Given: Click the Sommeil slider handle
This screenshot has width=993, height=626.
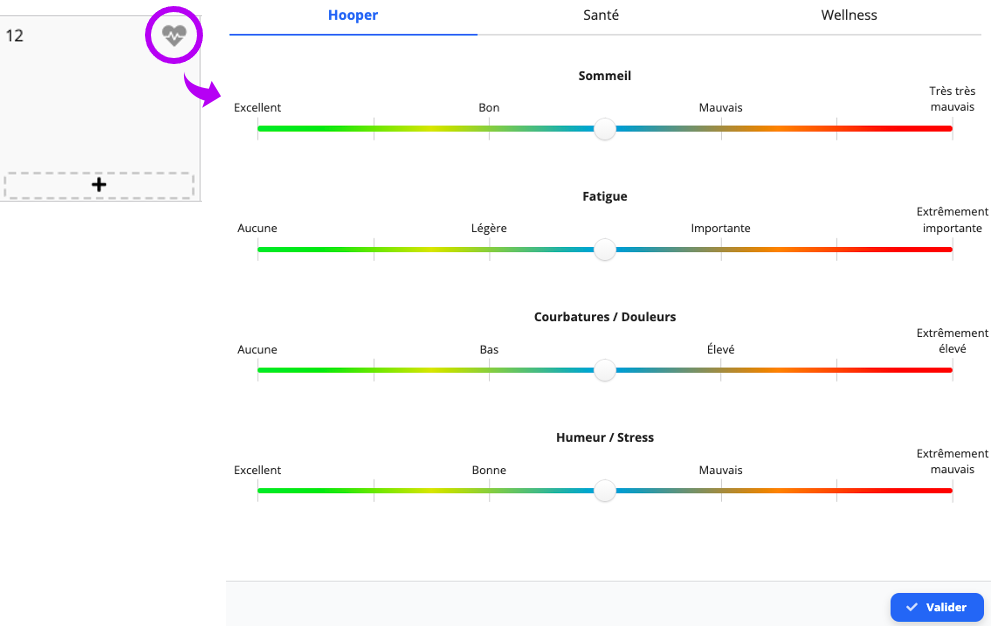Looking at the screenshot, I should 605,129.
